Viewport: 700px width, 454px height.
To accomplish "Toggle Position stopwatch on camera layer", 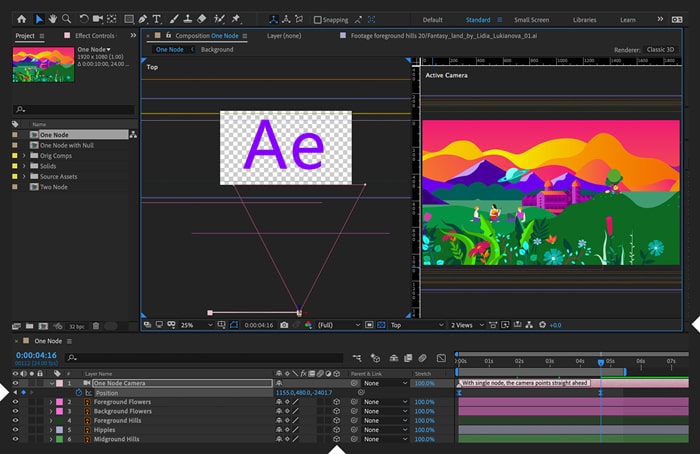I will point(79,392).
